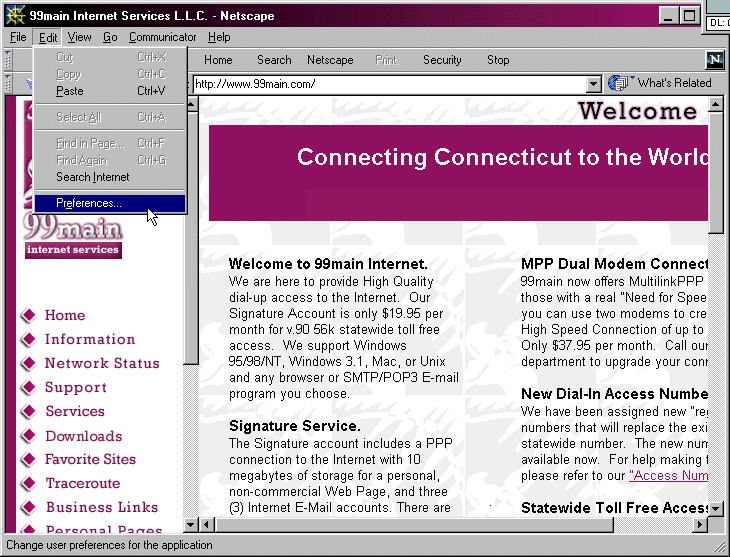Open the Business Links sidebar link

[x=102, y=507]
